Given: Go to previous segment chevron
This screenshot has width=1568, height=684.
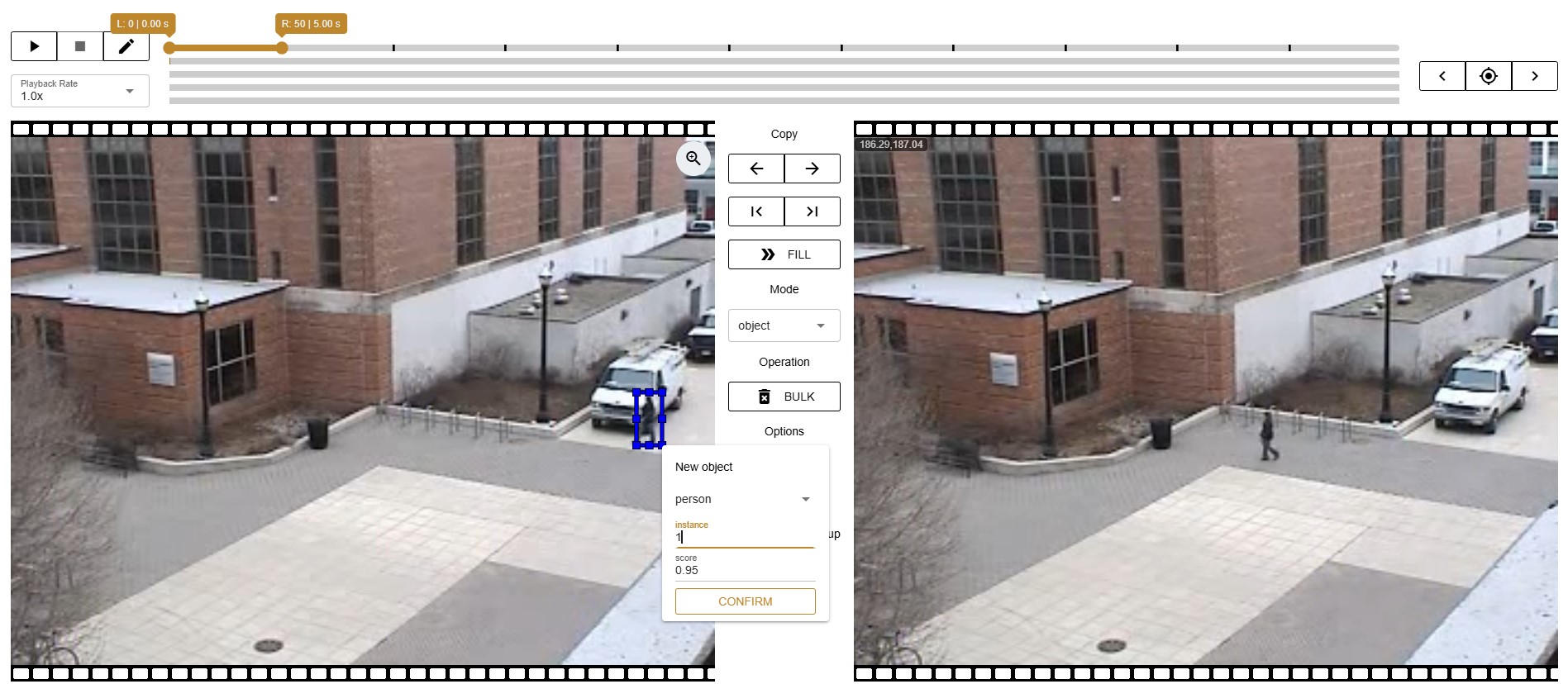Looking at the screenshot, I should (1442, 76).
